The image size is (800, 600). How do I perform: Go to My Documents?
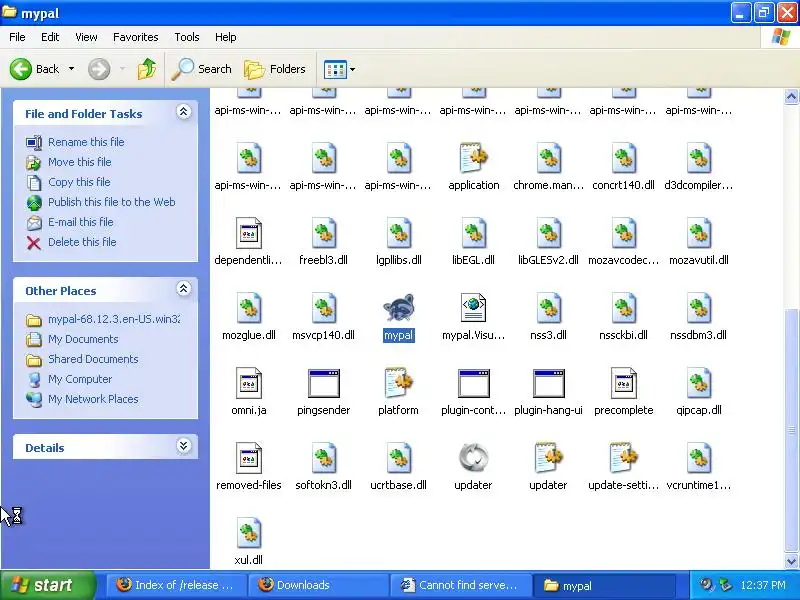83,339
